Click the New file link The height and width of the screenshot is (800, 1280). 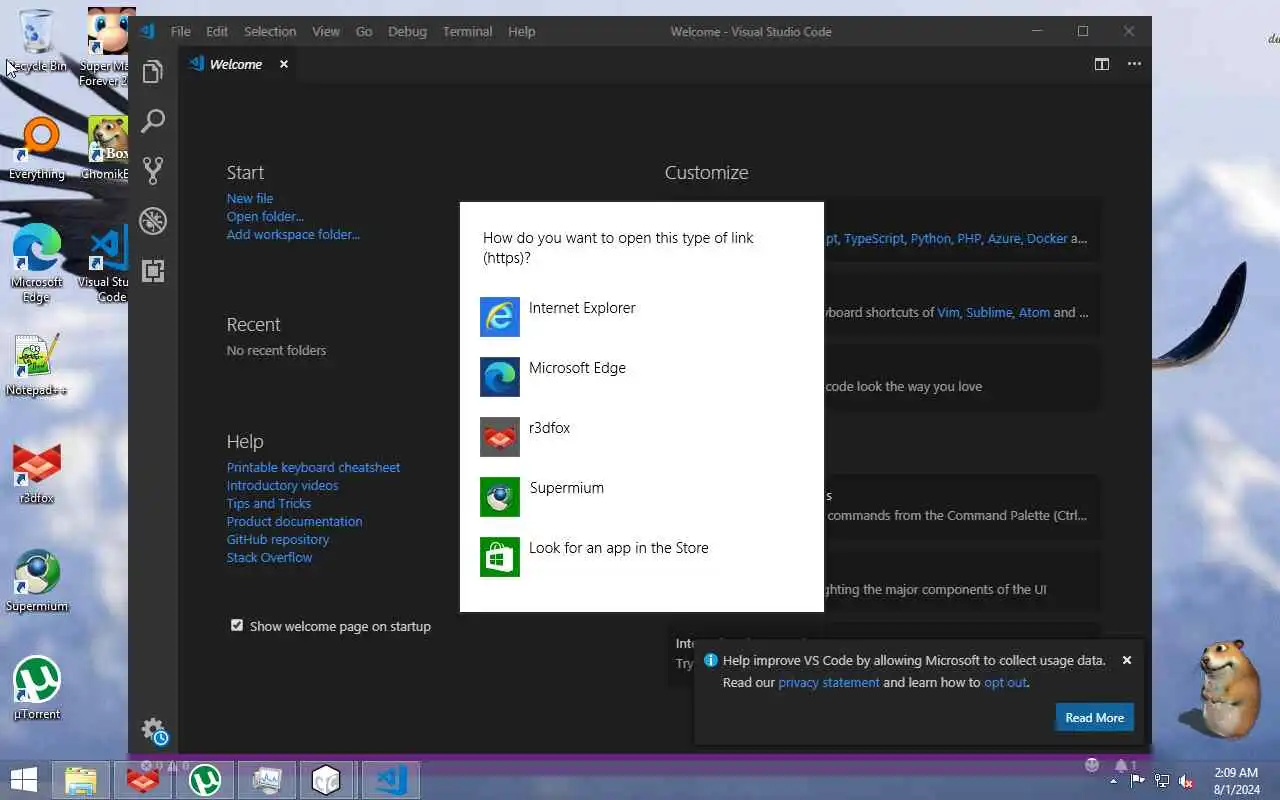(250, 198)
